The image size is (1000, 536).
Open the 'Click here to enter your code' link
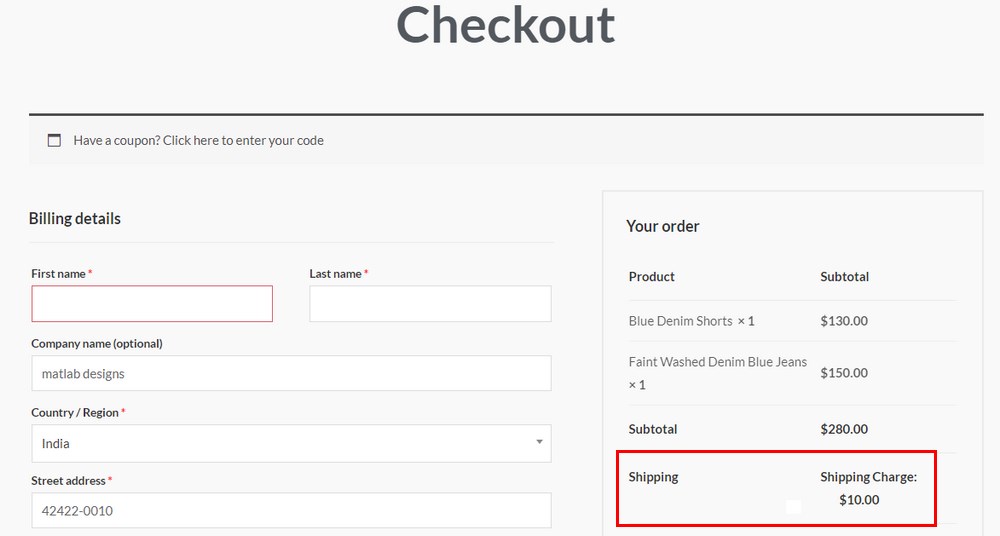(x=243, y=140)
